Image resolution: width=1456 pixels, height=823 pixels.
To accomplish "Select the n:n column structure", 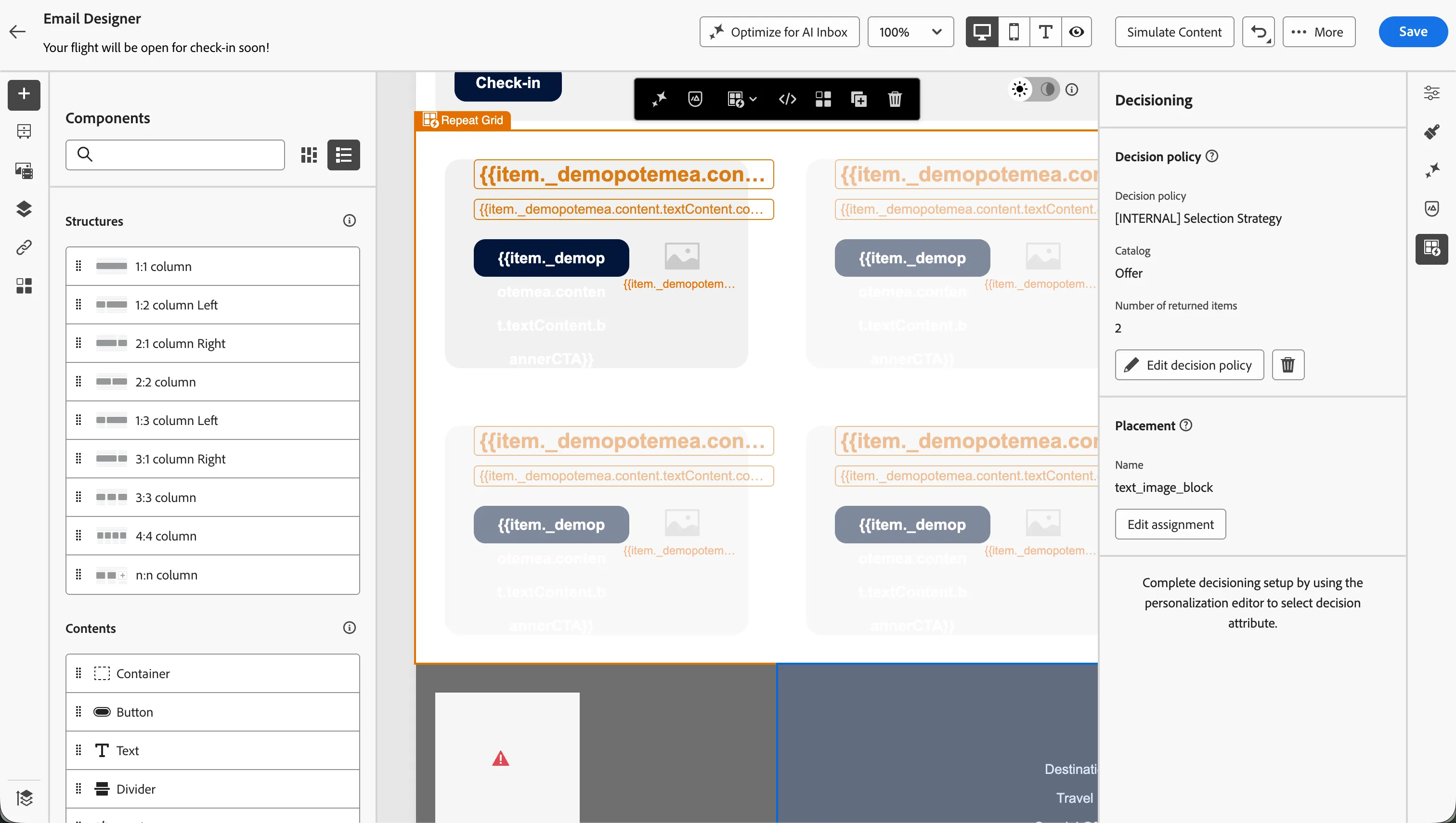I will click(213, 575).
